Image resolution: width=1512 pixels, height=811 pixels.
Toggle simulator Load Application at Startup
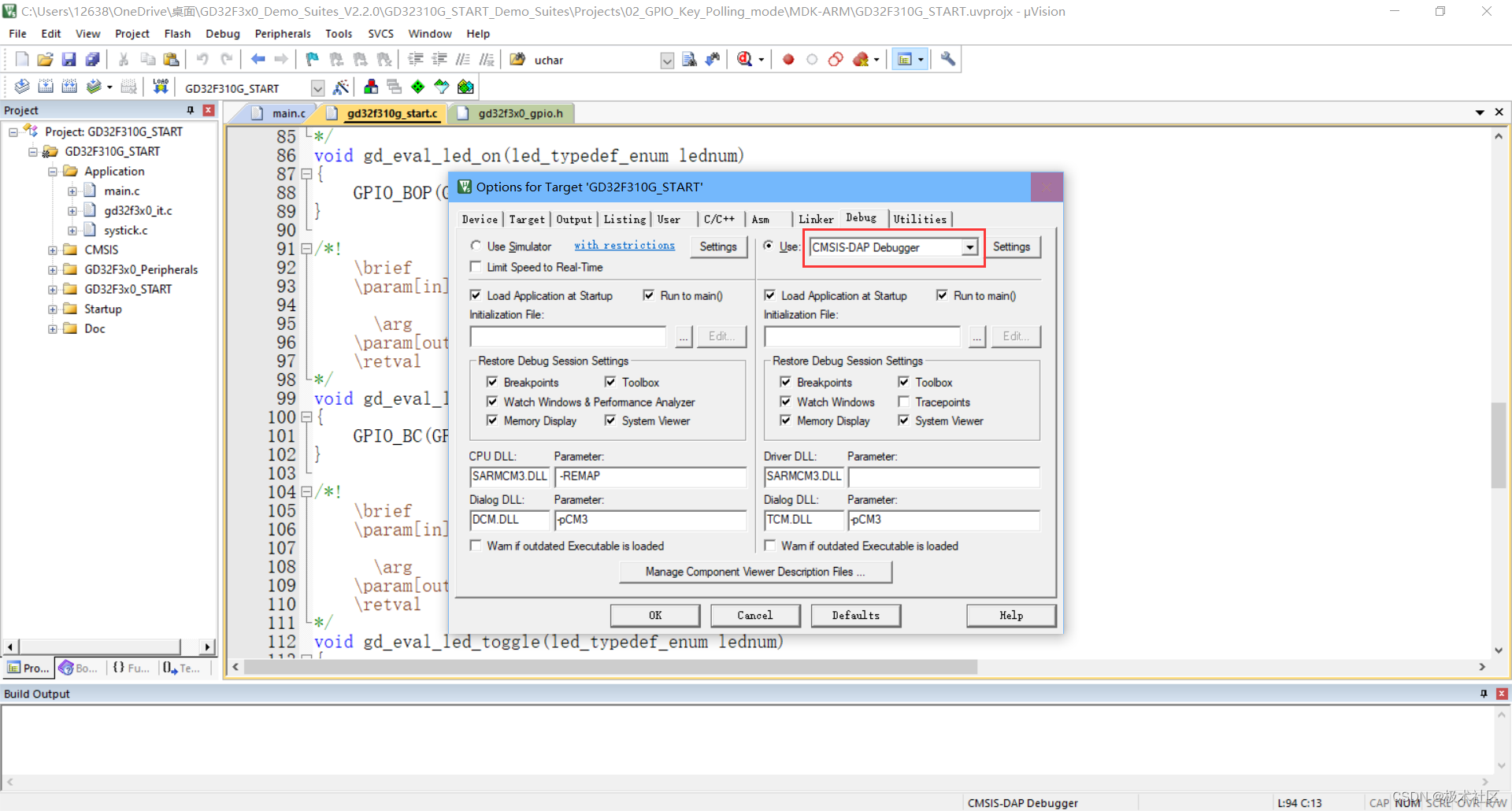(476, 295)
